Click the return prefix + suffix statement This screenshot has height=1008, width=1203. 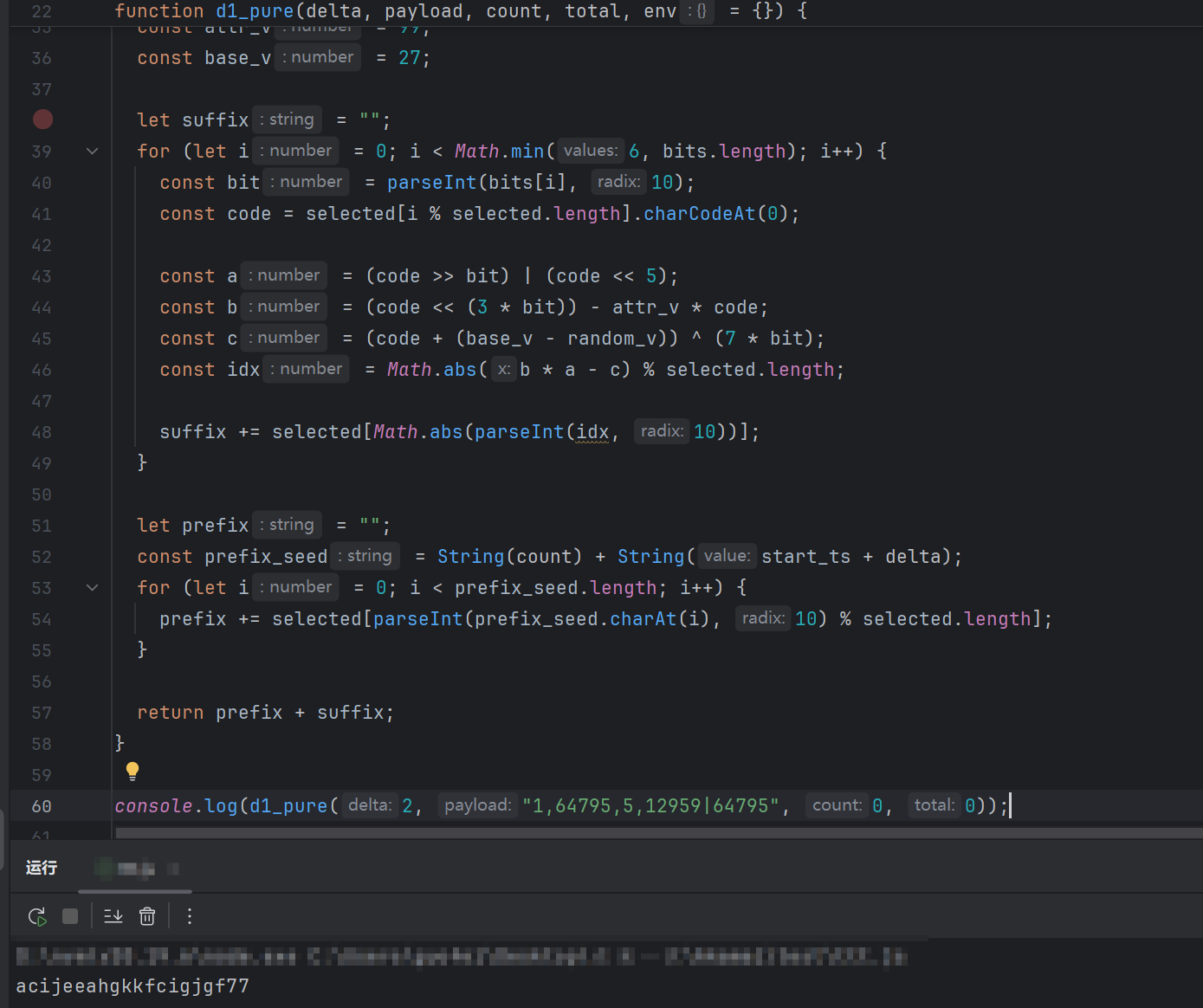tap(265, 713)
